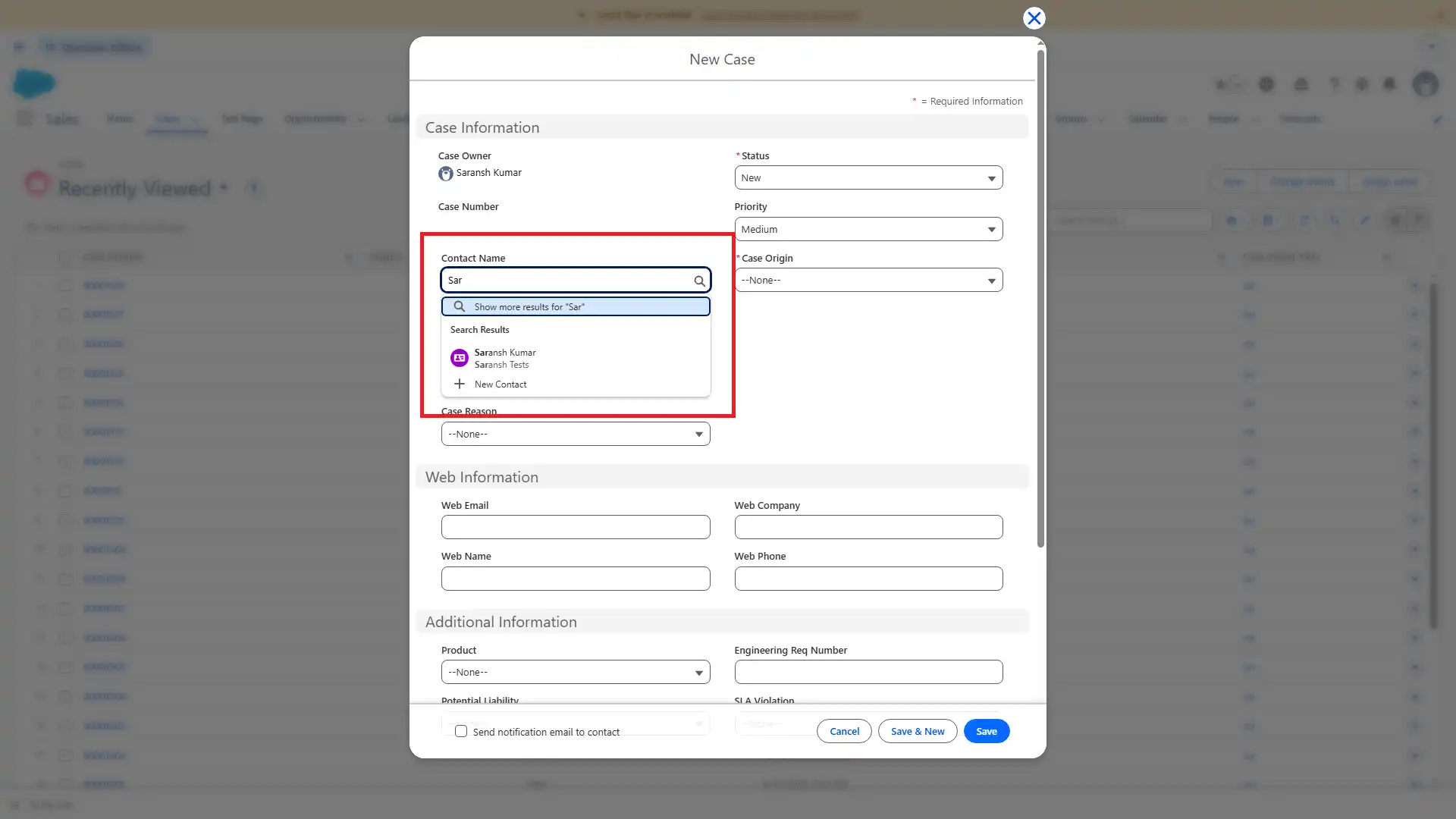
Task: Click the search magnifier in Contact Name field
Action: click(699, 281)
